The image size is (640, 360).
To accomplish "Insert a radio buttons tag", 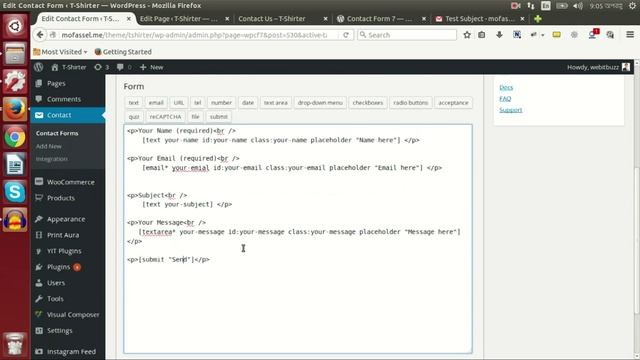I will pyautogui.click(x=411, y=103).
